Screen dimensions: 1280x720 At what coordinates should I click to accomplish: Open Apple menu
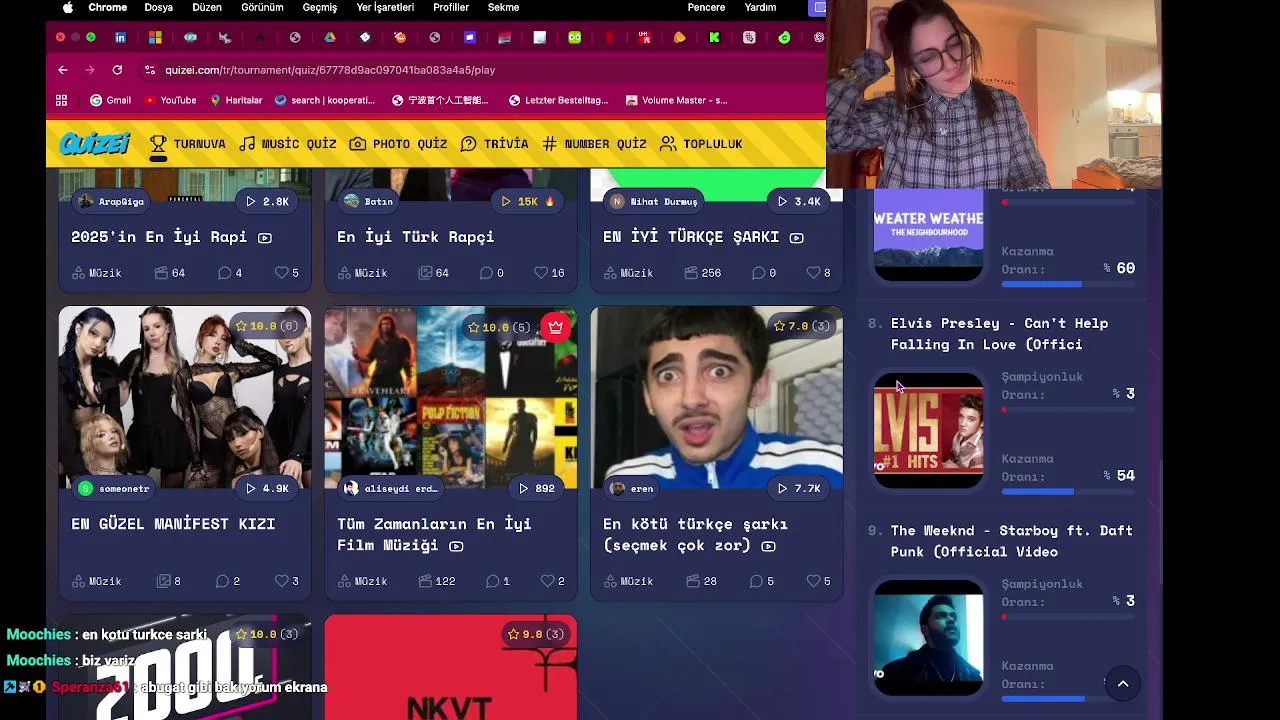[x=68, y=8]
